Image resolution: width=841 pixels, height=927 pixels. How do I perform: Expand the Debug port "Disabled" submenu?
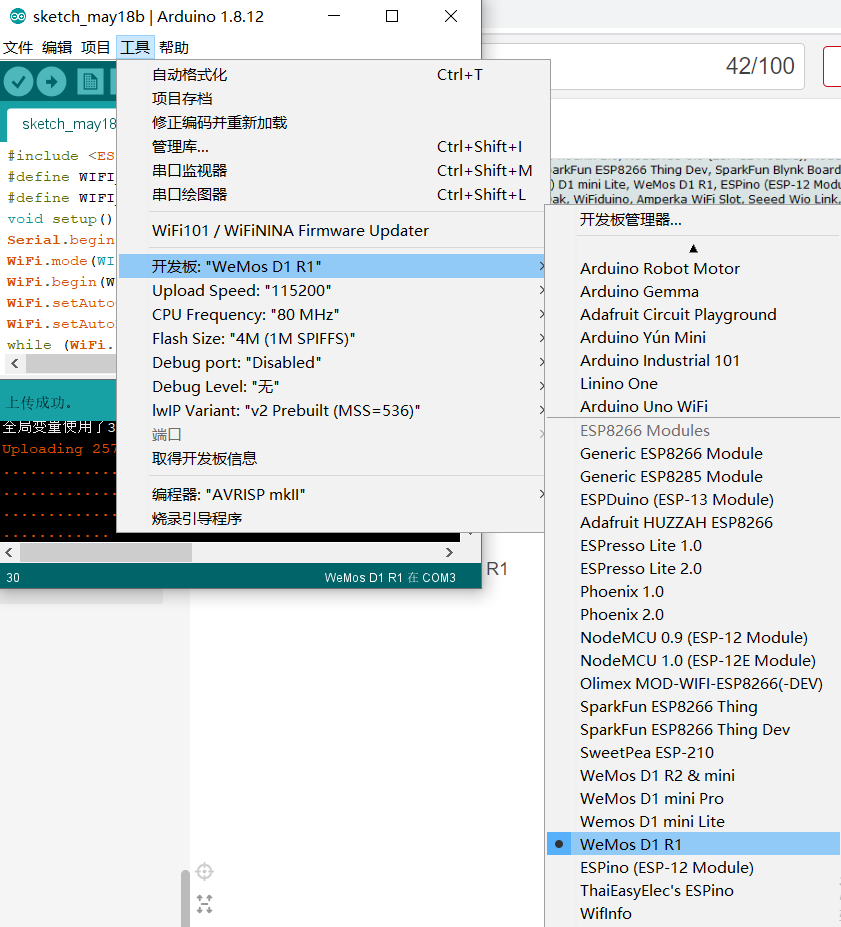tap(331, 362)
